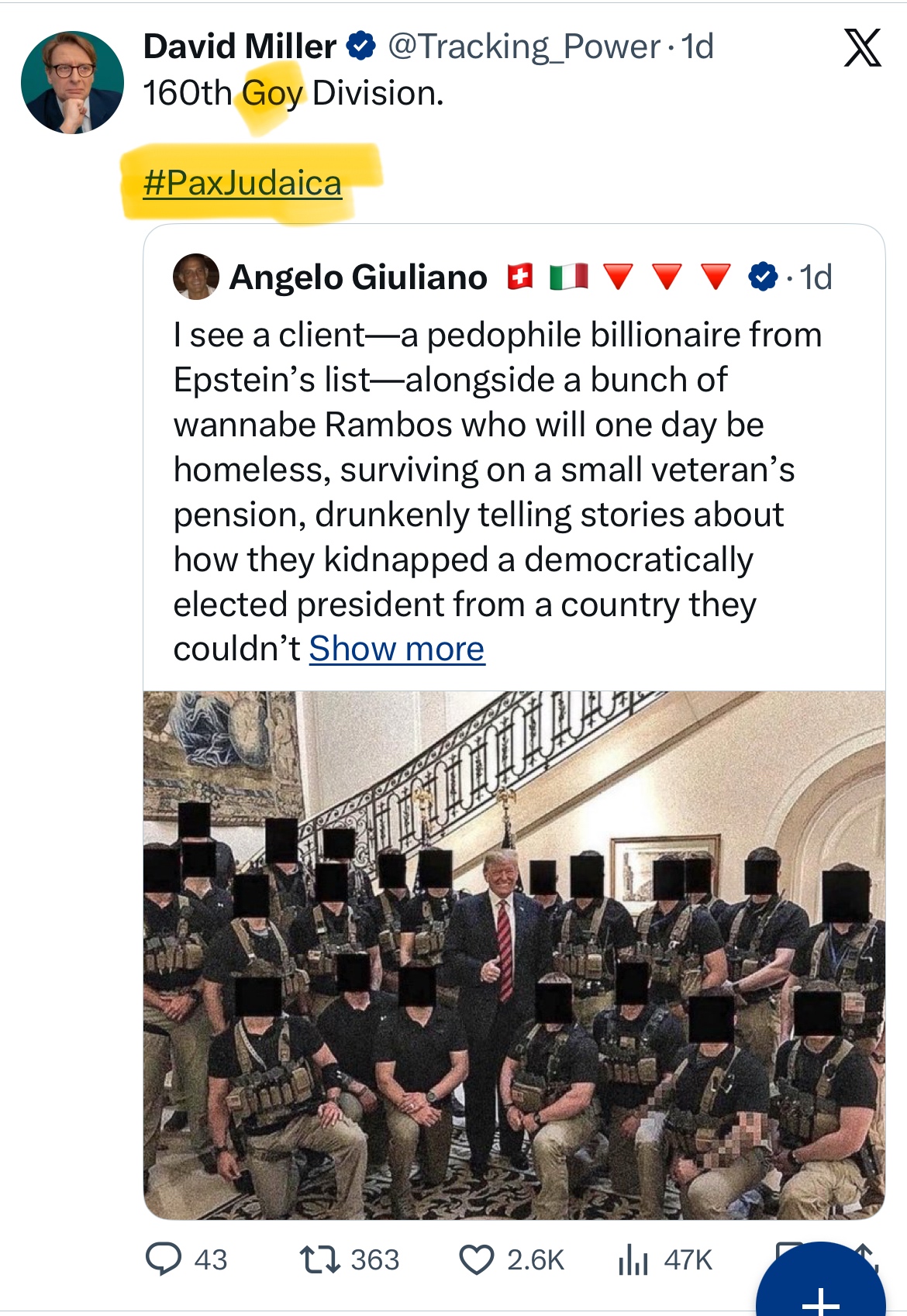Image resolution: width=907 pixels, height=1316 pixels.
Task: Open the group photo in quoted post
Action: pos(514,955)
